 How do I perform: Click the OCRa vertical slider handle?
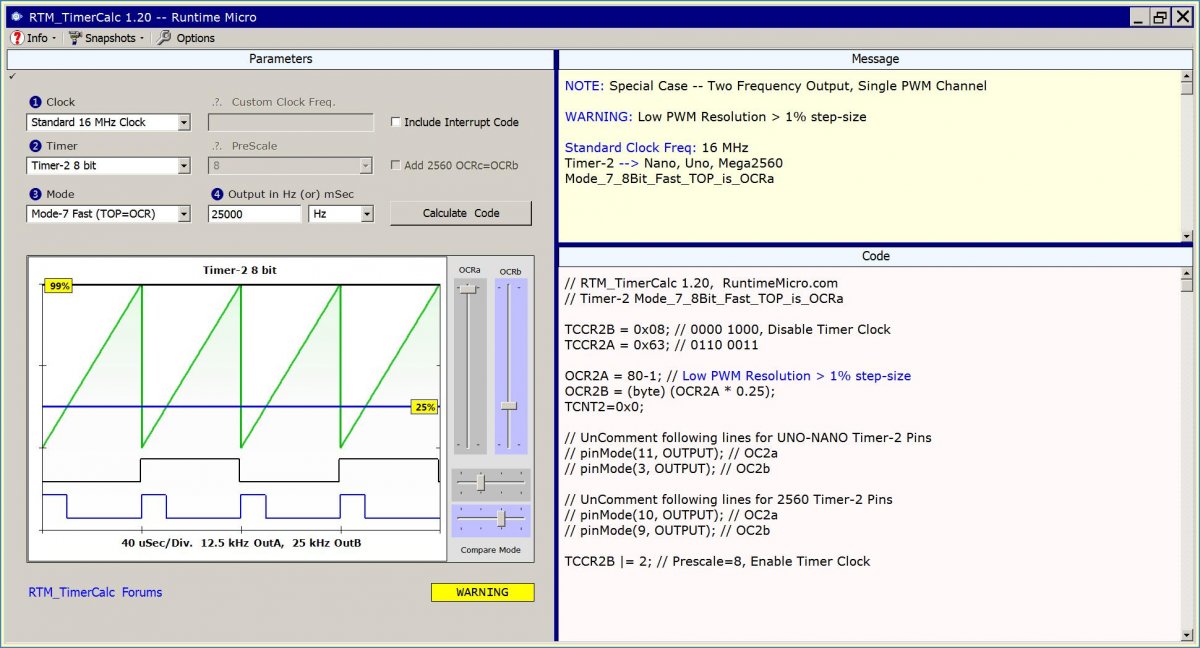tap(467, 289)
